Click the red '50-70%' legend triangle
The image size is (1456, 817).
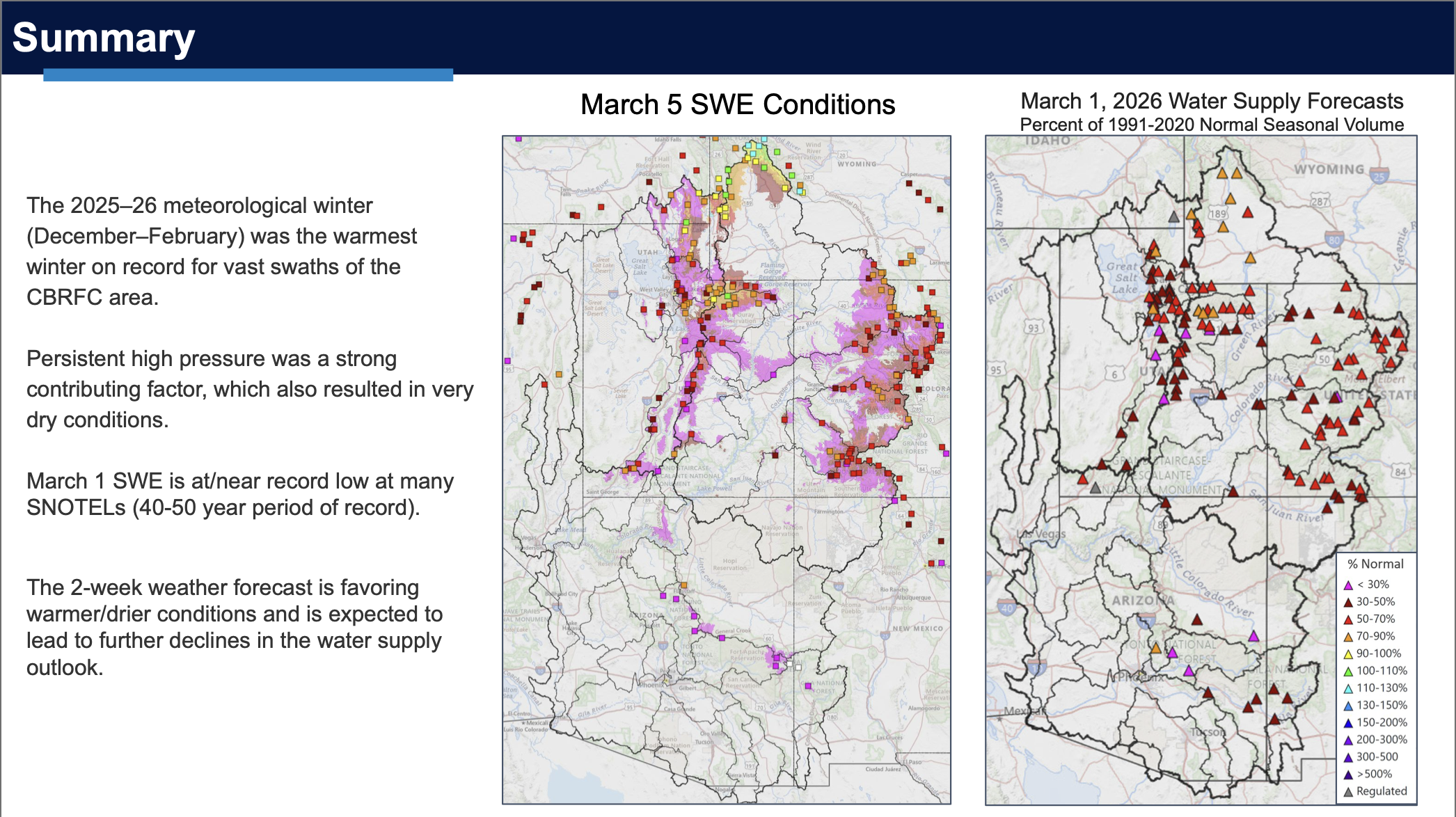point(1348,619)
